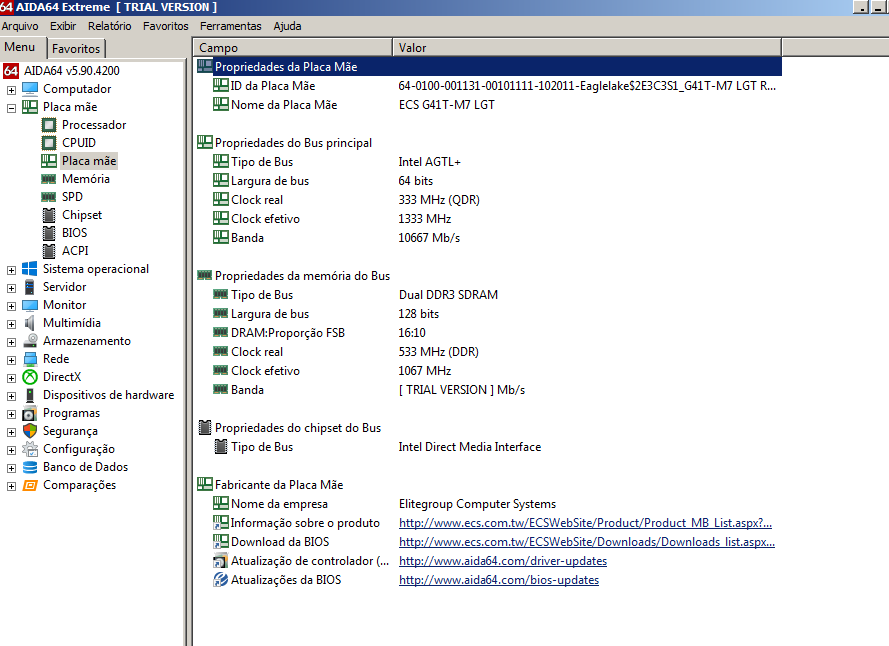
Task: Click the Segurança shield icon
Action: coord(30,431)
